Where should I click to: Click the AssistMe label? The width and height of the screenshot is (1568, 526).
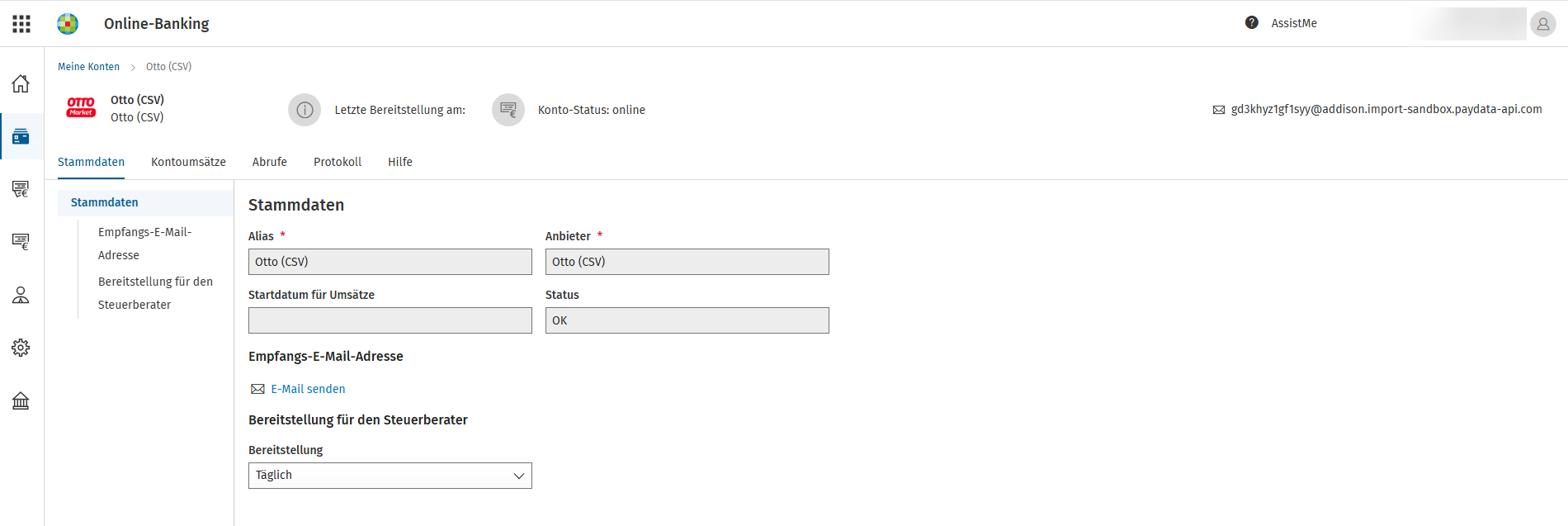(x=1294, y=23)
